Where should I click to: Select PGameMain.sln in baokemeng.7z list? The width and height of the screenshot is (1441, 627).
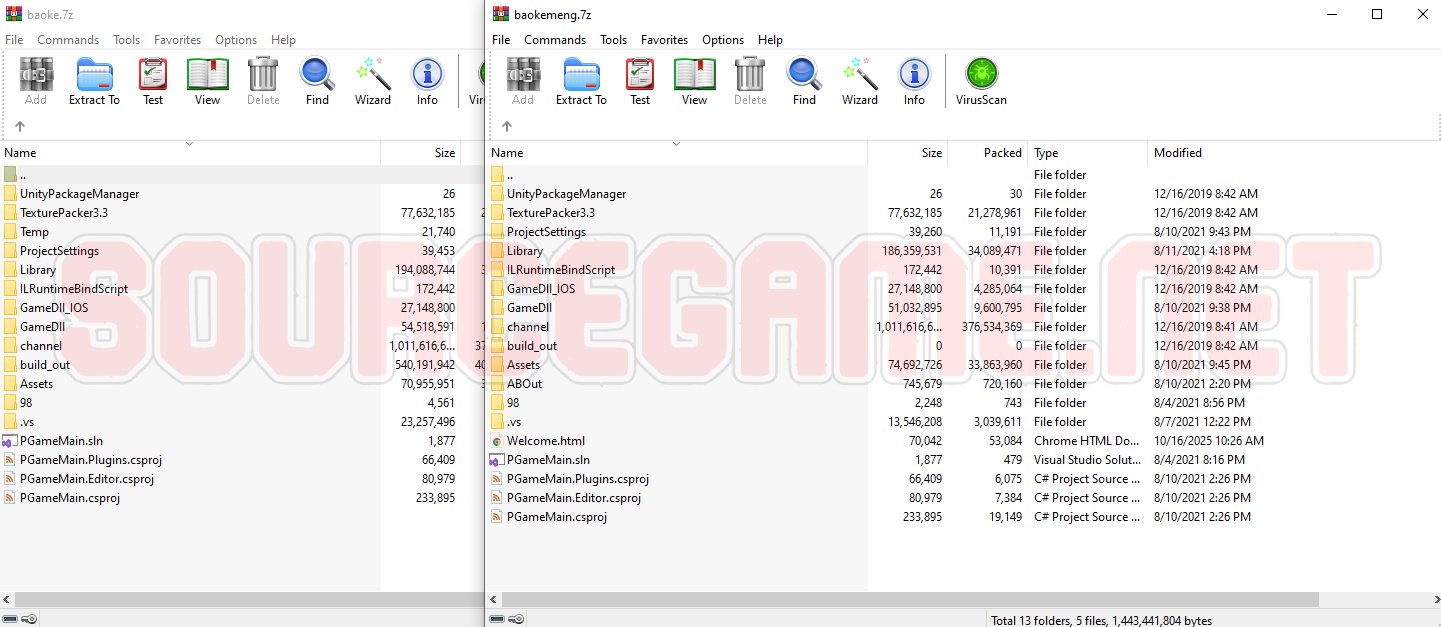point(547,460)
